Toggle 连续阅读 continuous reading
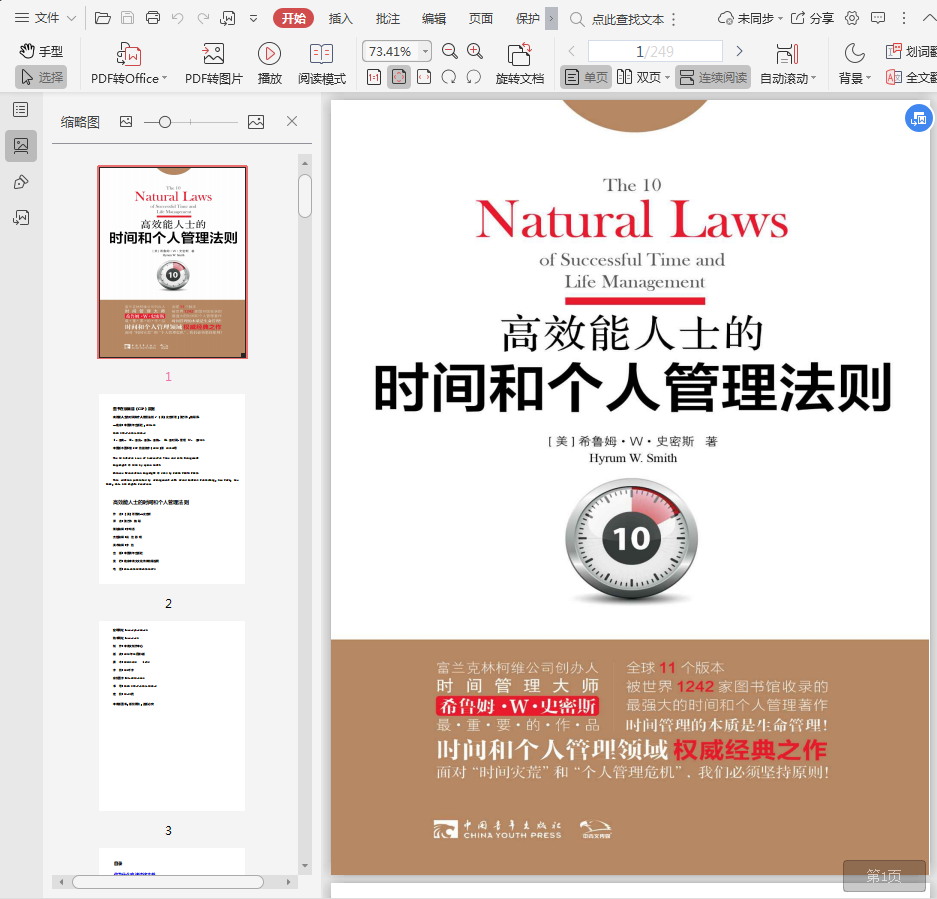The height and width of the screenshot is (899, 937). point(714,77)
